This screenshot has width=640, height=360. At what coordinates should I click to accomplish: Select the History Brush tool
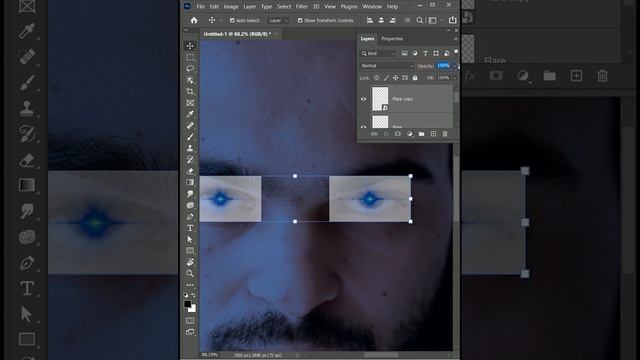pos(190,160)
